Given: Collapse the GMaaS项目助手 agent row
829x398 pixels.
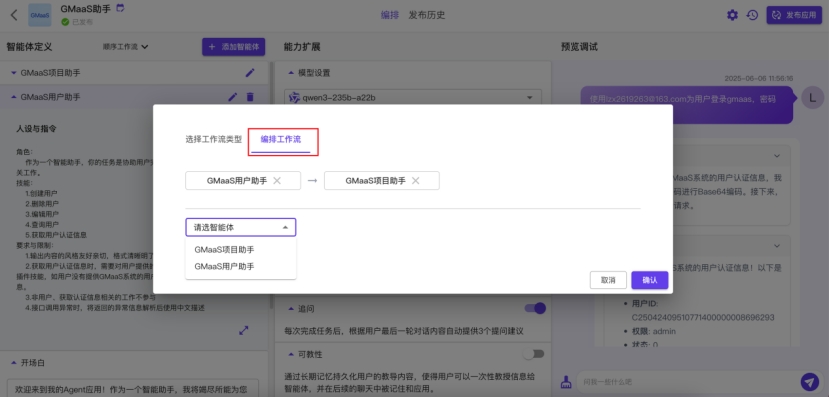Looking at the screenshot, I should coord(14,73).
